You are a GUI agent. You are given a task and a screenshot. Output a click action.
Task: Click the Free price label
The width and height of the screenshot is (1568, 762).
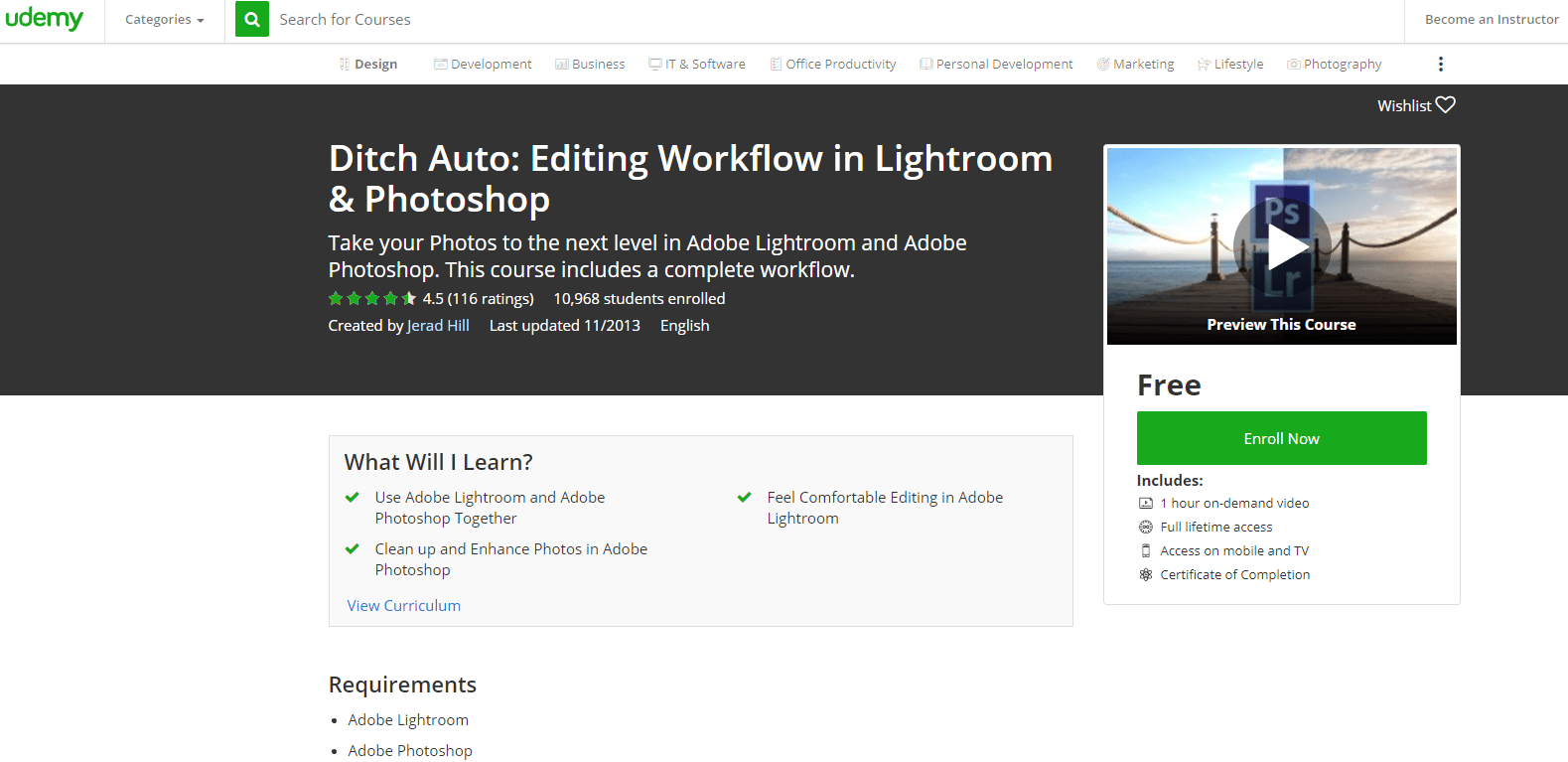pos(1169,385)
